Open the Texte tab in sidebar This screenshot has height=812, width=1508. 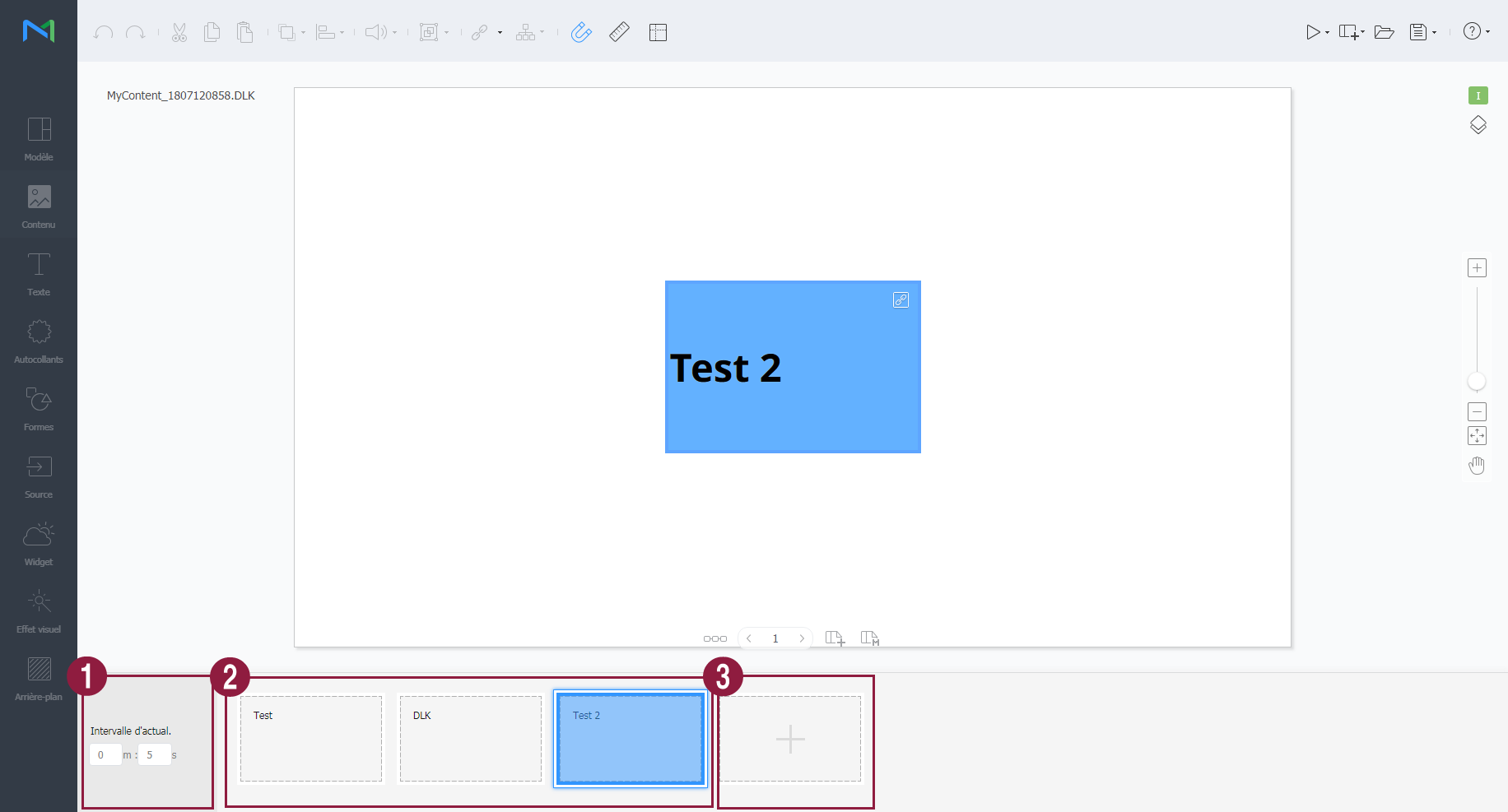[39, 273]
